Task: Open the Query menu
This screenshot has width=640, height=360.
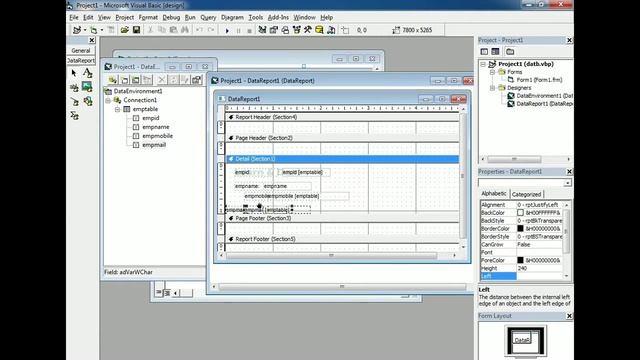Action: point(208,17)
